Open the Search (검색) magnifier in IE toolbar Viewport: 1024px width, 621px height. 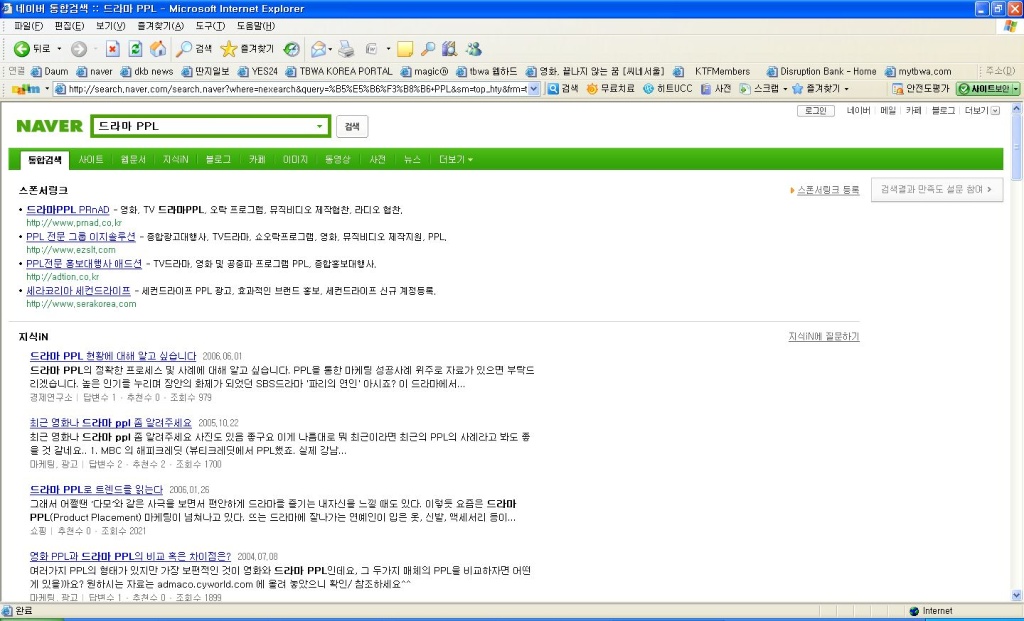[x=194, y=49]
